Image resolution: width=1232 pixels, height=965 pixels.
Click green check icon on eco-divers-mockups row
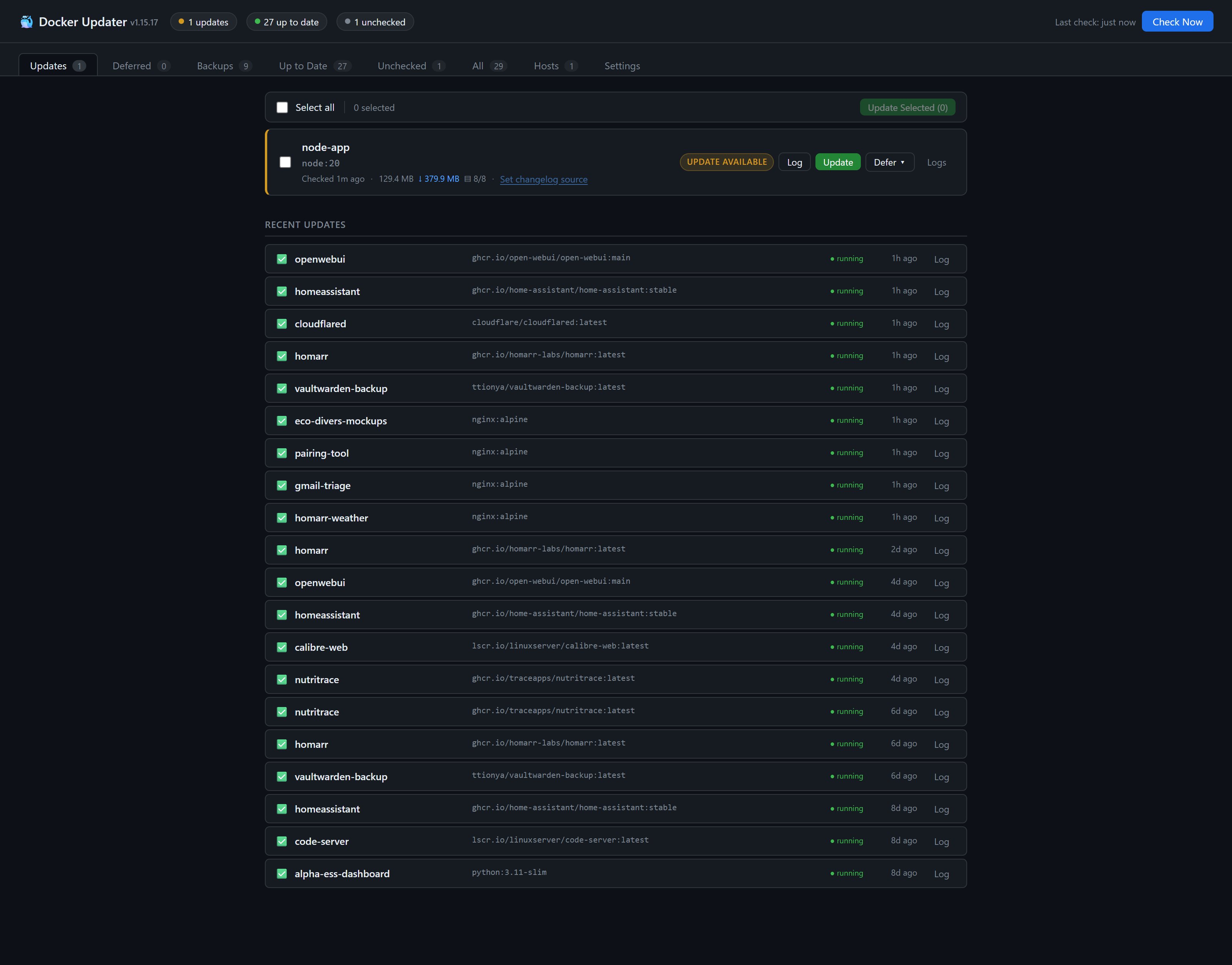pos(282,421)
